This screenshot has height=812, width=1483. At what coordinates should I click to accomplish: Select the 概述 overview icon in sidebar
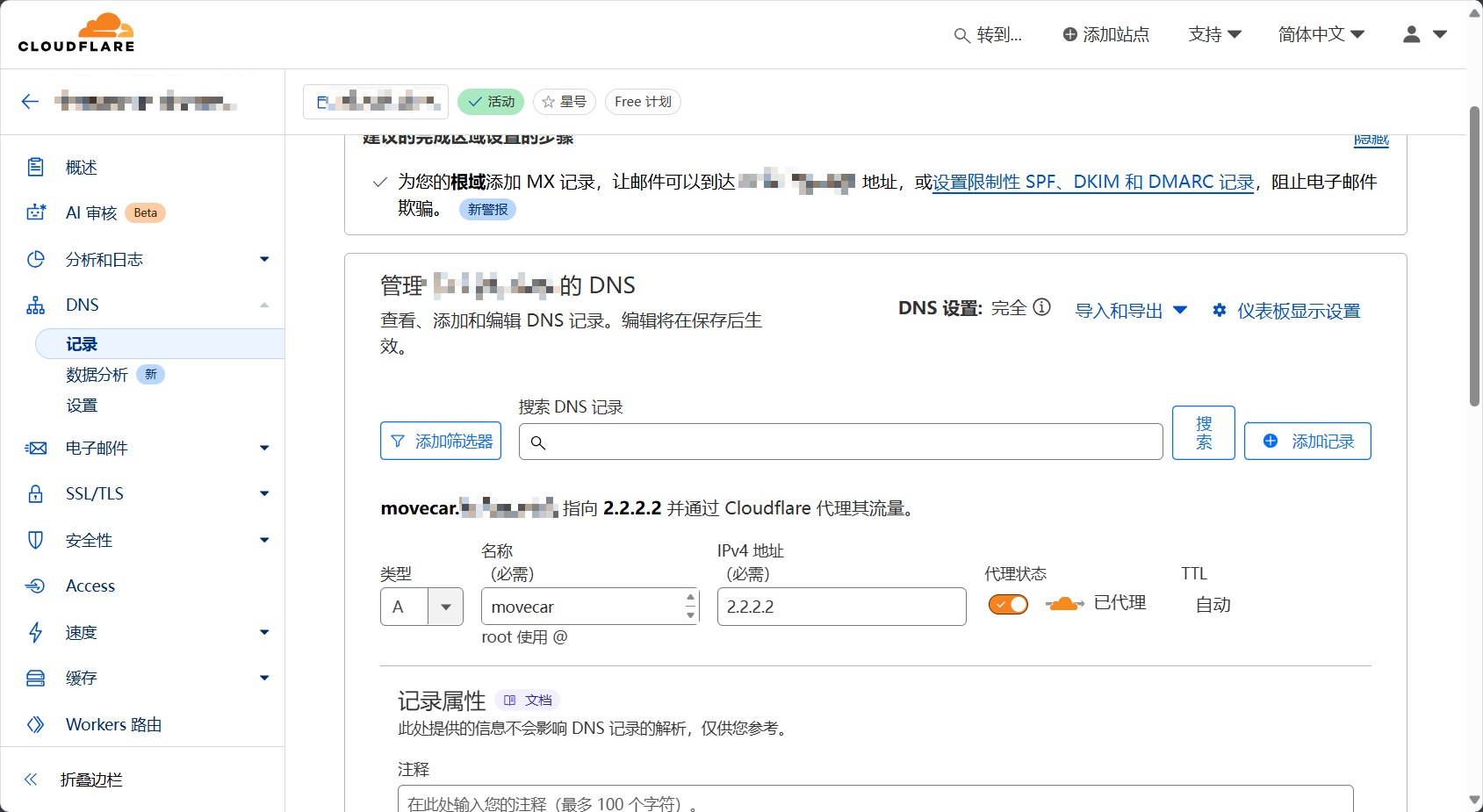[35, 166]
